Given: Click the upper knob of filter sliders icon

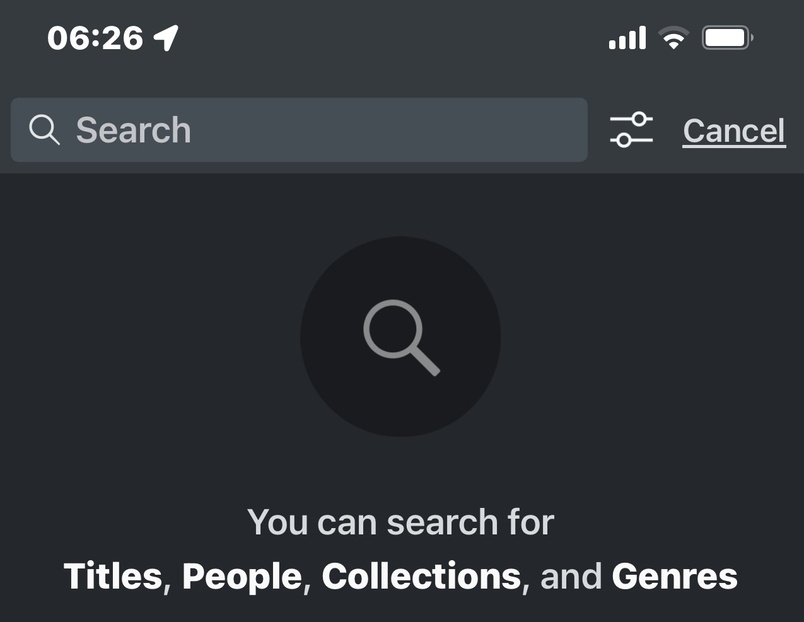Looking at the screenshot, I should pos(639,119).
